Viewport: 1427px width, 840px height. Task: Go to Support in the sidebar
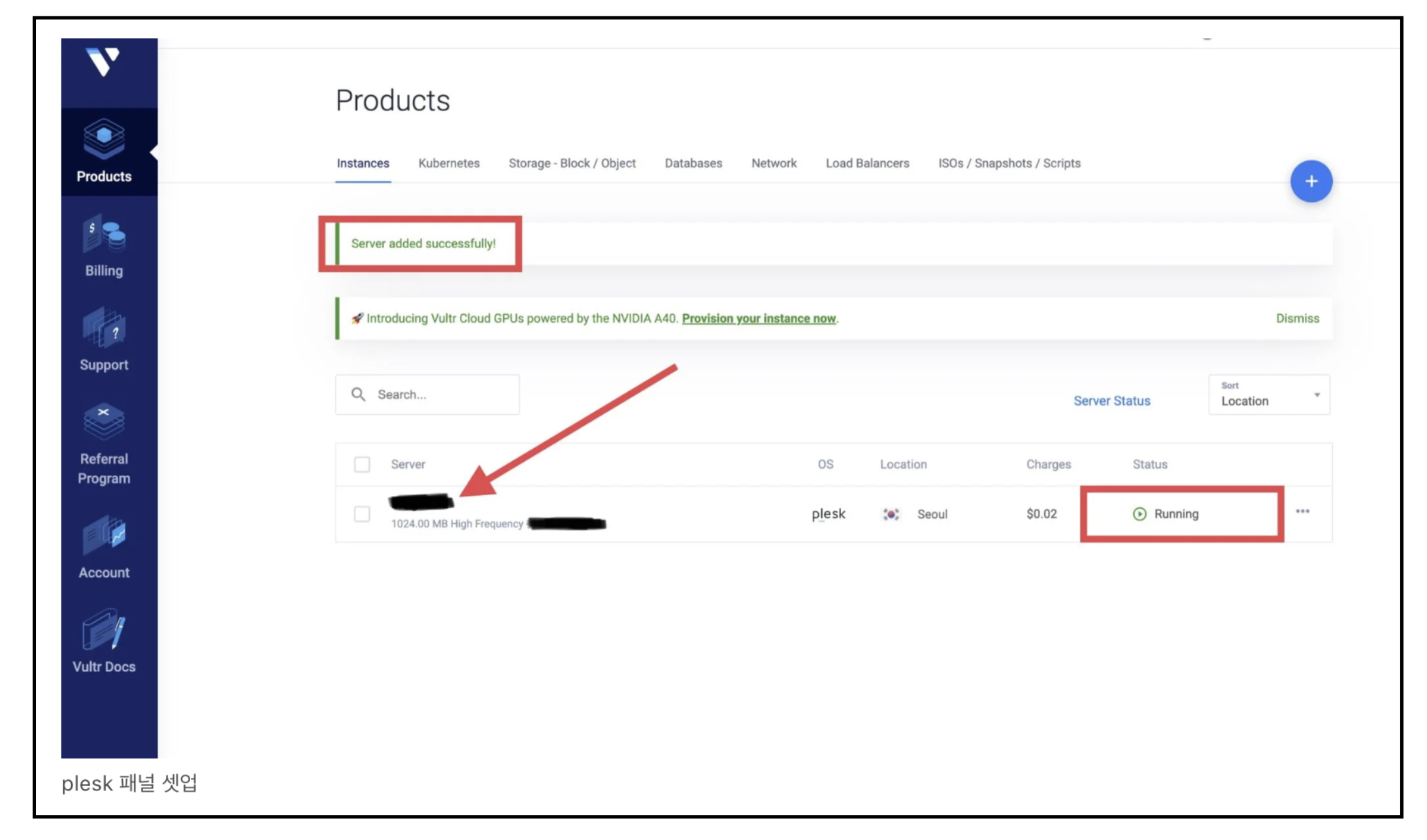coord(104,340)
